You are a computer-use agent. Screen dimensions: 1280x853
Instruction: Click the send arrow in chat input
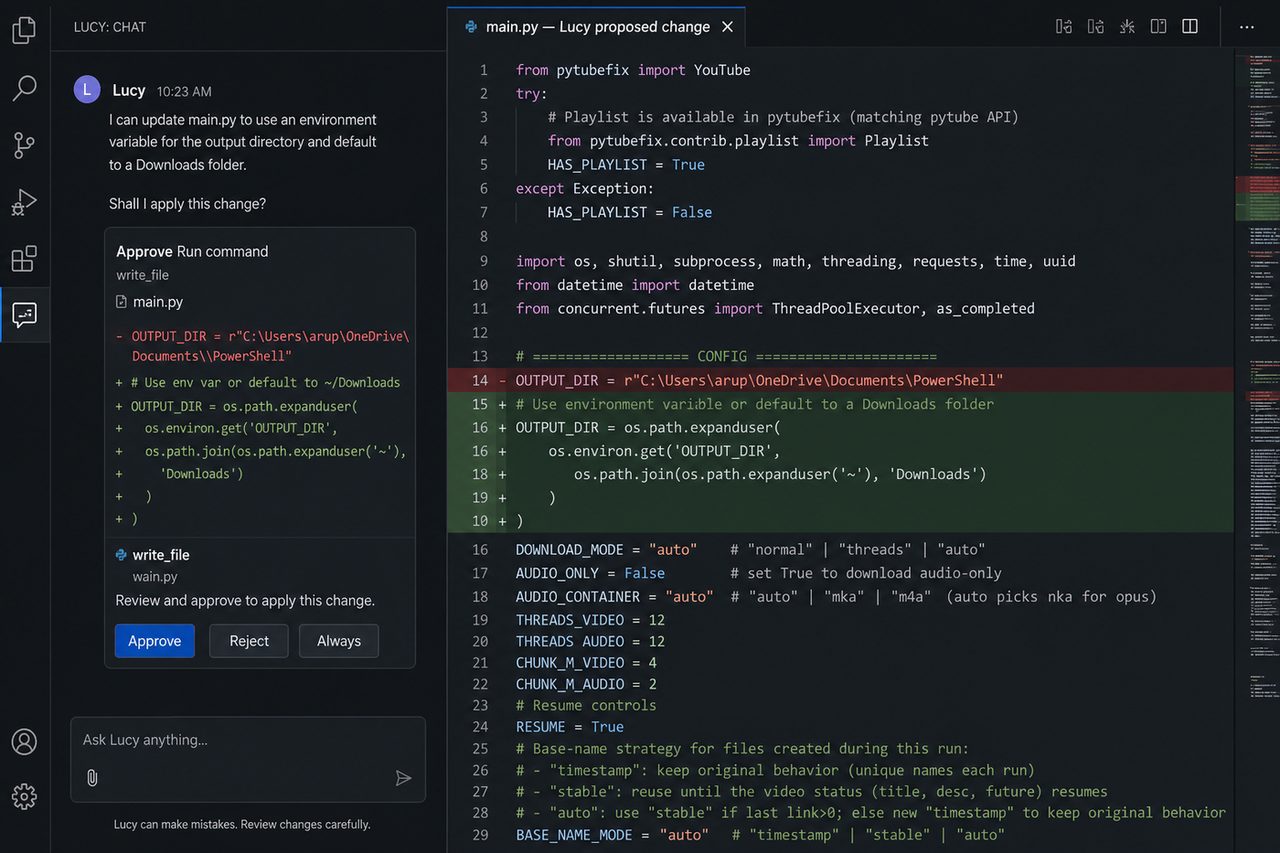point(403,778)
